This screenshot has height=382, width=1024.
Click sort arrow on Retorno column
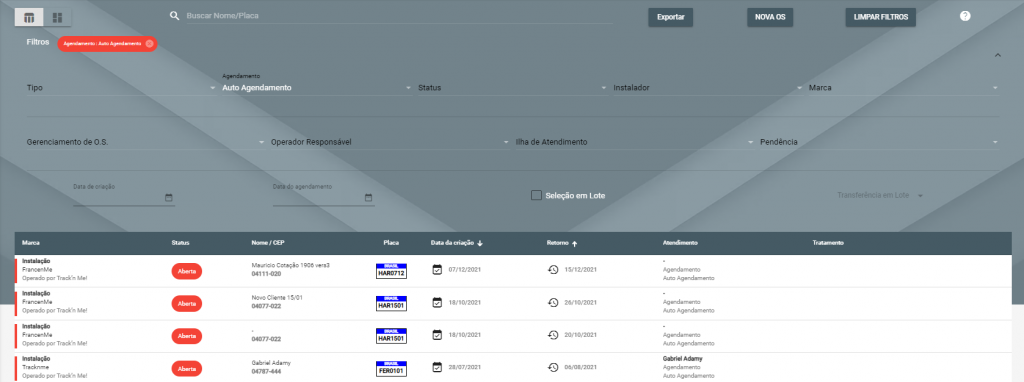[575, 243]
